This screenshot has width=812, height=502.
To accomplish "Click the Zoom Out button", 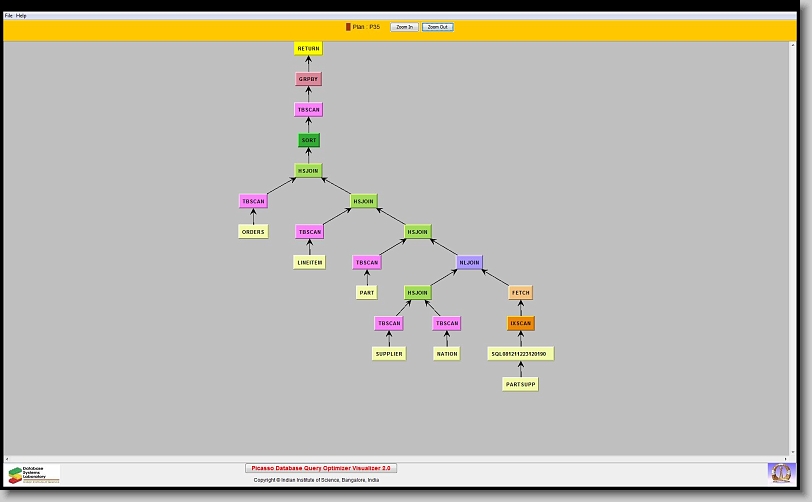I will click(437, 27).
